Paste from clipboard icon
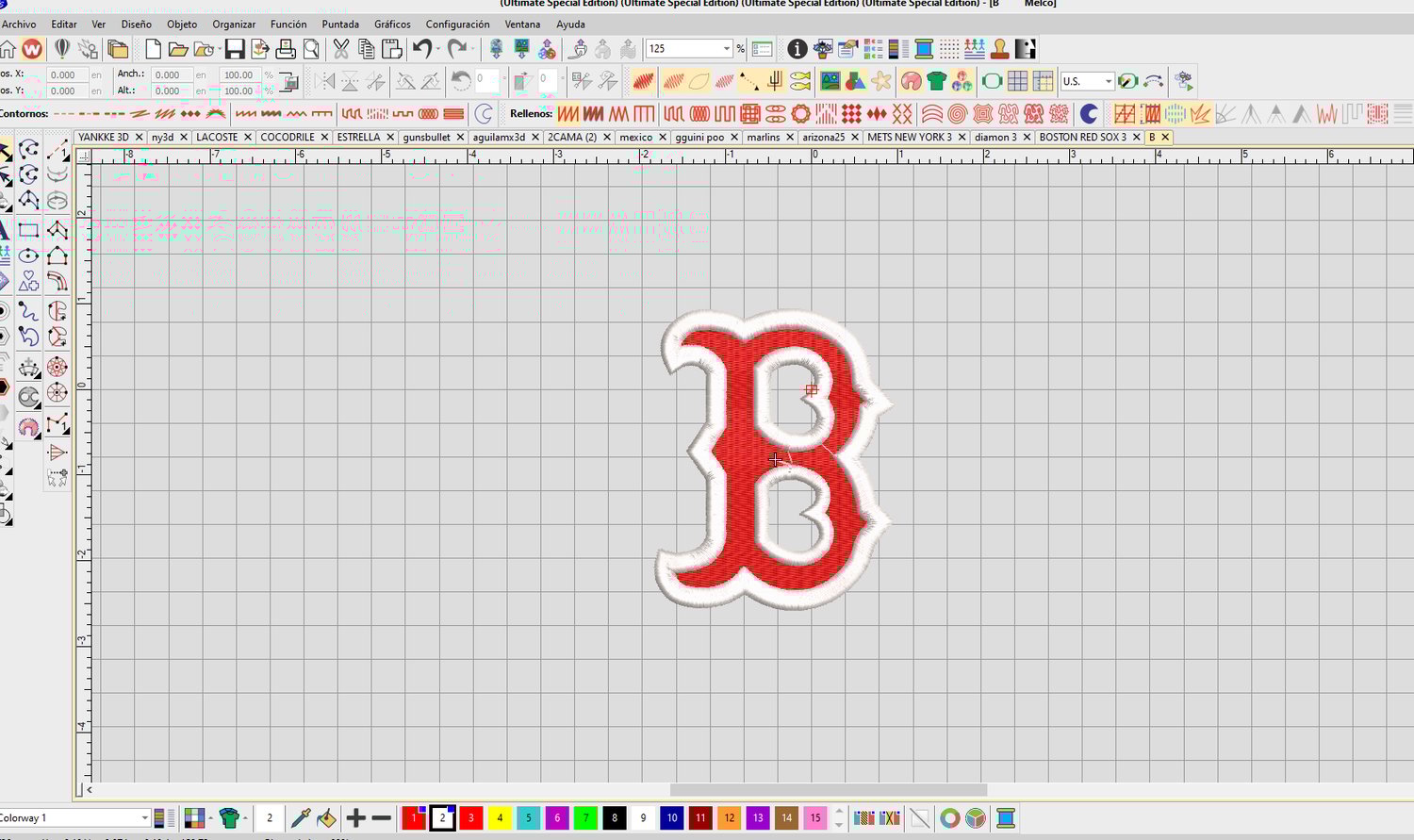Viewport: 1414px width, 840px height. [x=392, y=49]
